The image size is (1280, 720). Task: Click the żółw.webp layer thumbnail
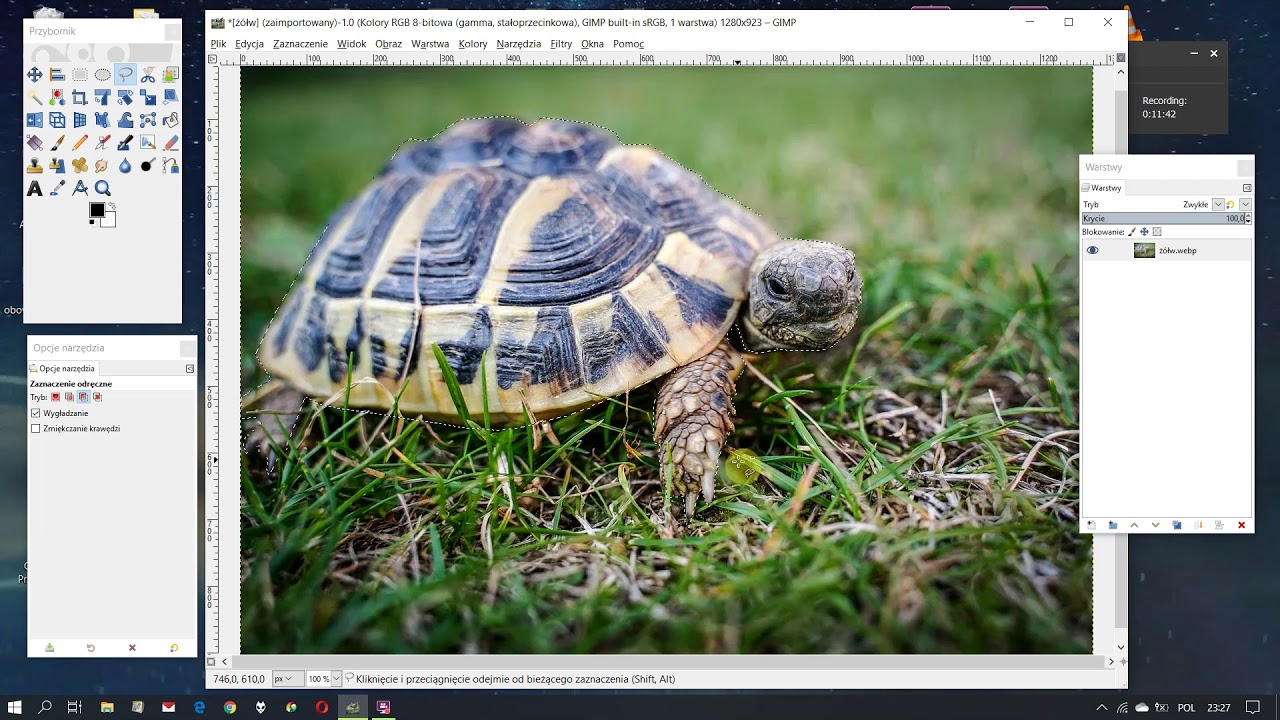[1144, 250]
